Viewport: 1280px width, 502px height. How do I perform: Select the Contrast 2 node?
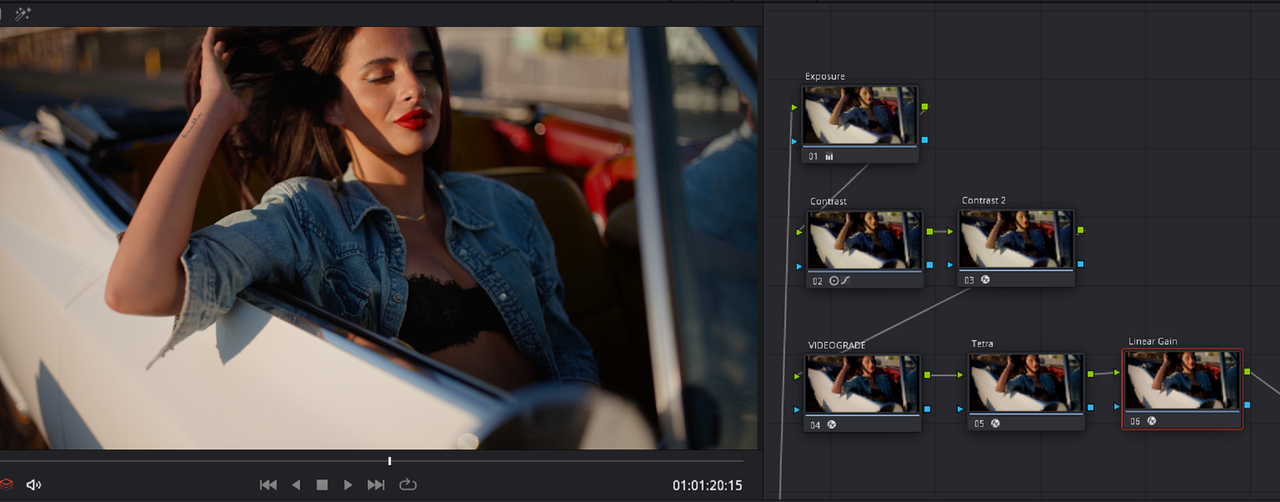(1017, 248)
